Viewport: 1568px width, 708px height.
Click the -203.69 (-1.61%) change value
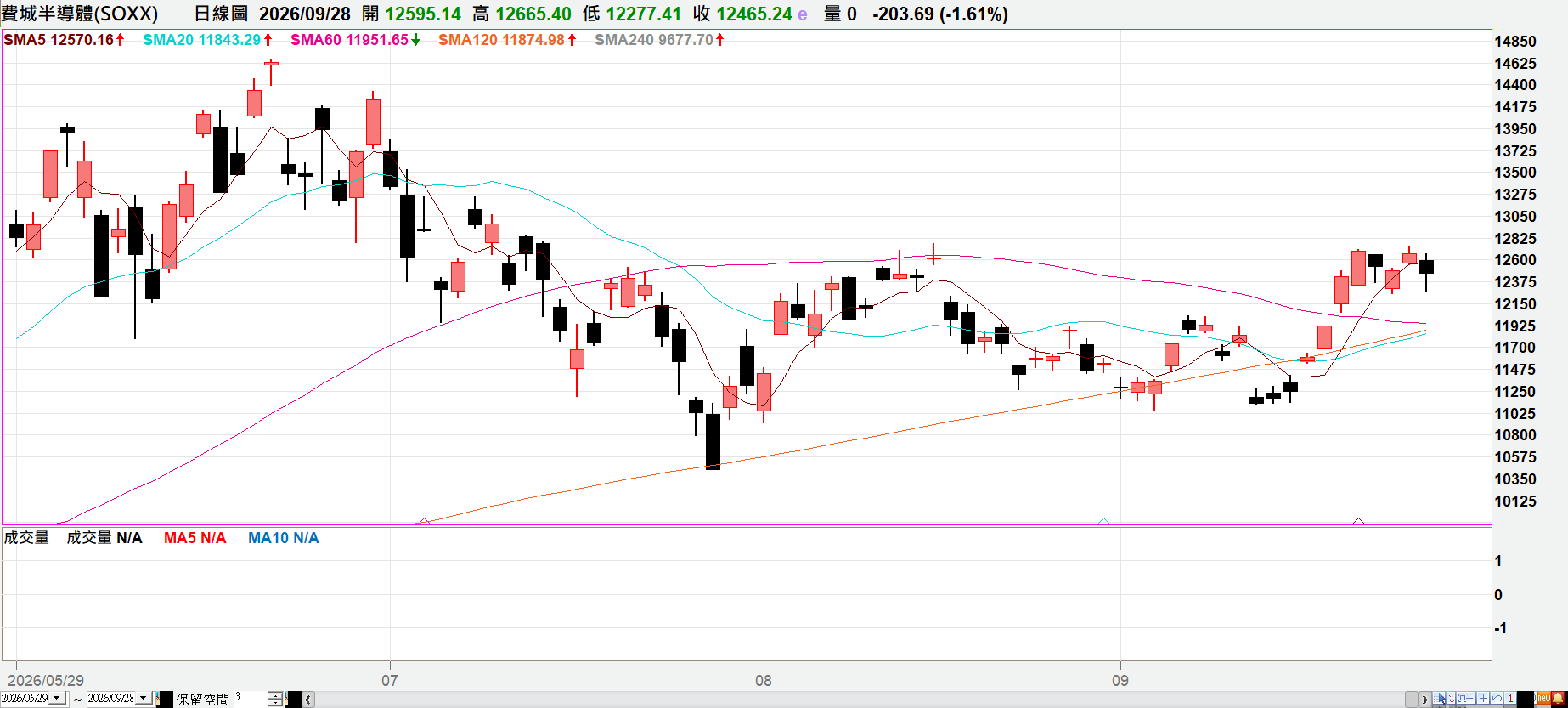[940, 14]
